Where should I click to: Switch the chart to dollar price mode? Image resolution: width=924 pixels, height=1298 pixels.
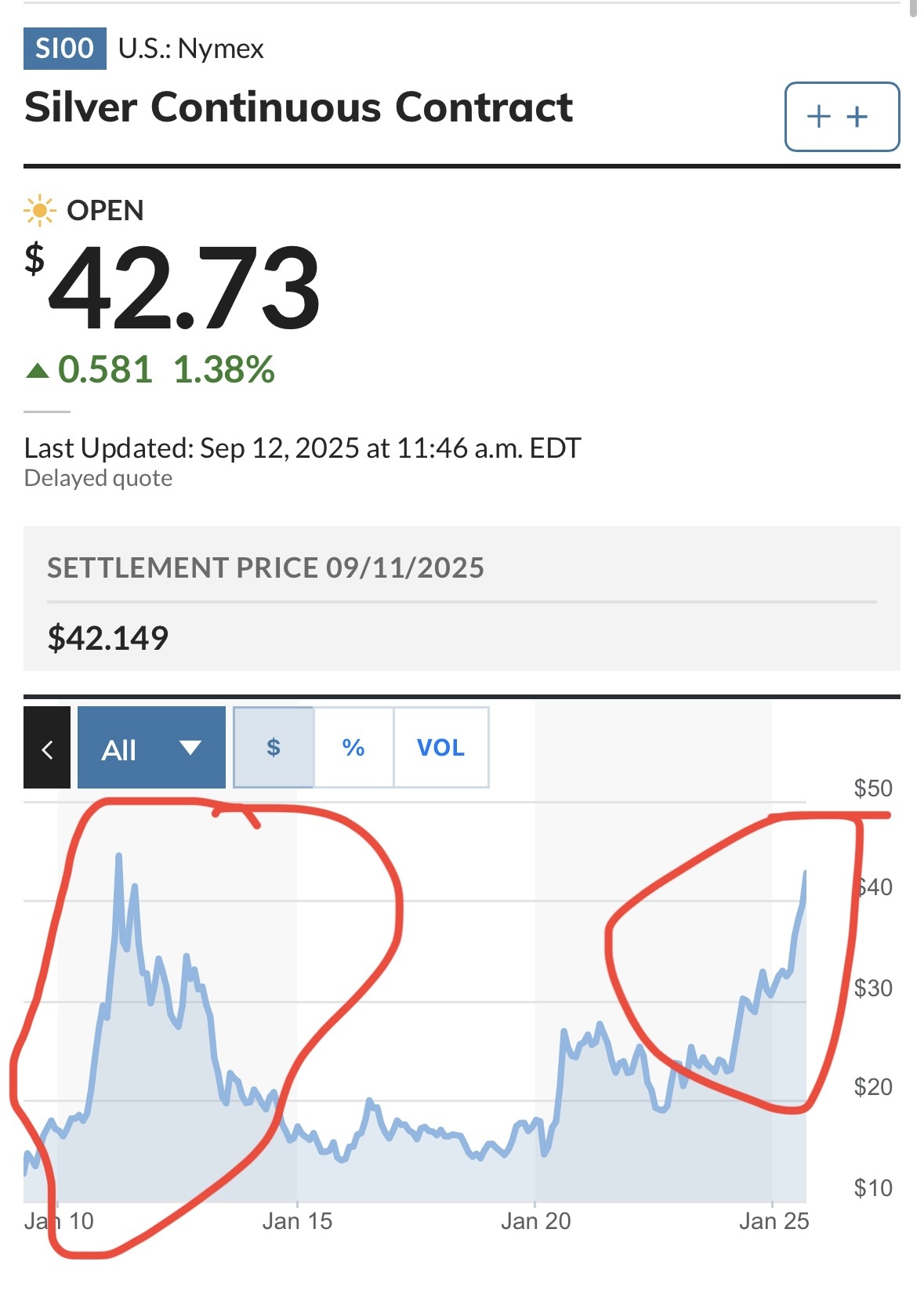(274, 748)
